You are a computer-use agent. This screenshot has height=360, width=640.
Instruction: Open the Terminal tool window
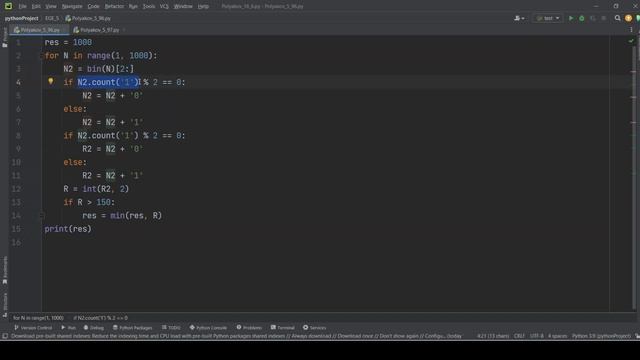(282, 327)
